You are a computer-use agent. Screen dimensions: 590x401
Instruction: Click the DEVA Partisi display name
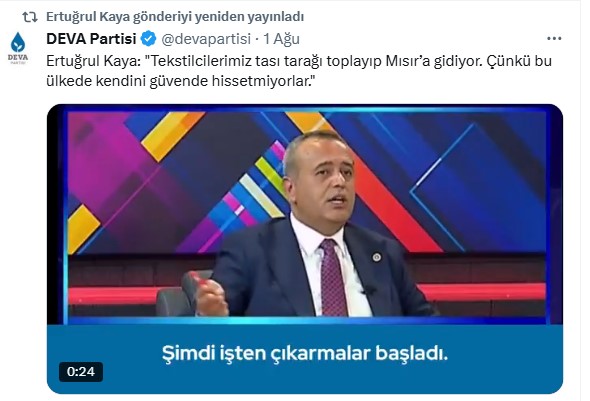91,39
